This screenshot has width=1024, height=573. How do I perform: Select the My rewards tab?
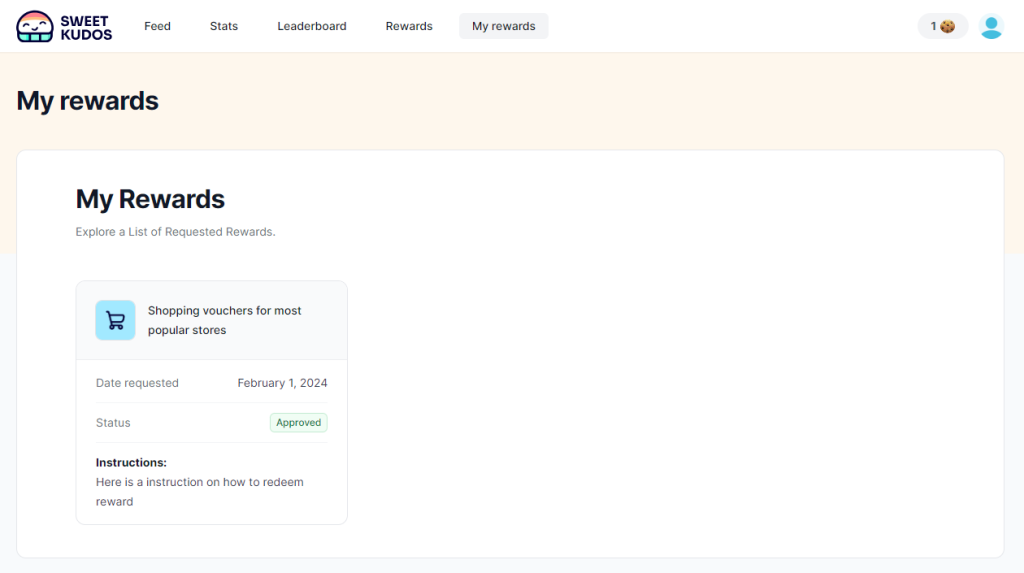(x=503, y=26)
